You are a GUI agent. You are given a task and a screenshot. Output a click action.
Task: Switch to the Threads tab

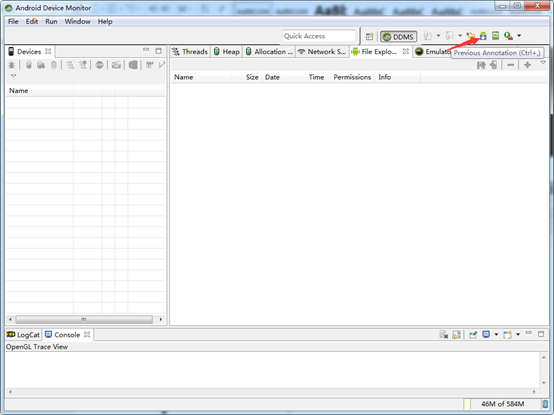point(190,52)
